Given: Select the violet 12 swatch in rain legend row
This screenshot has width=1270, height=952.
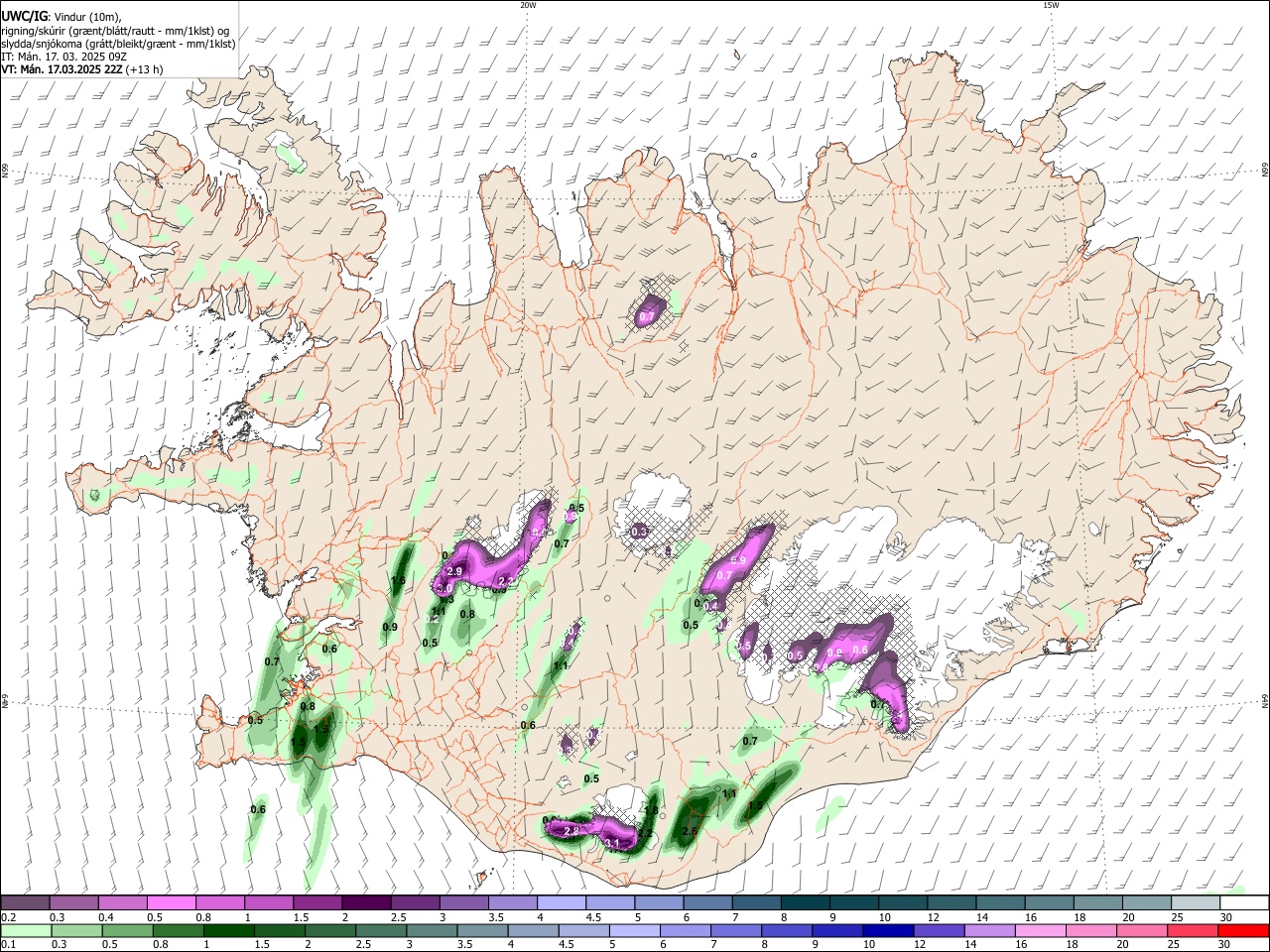Looking at the screenshot, I should coord(940,930).
